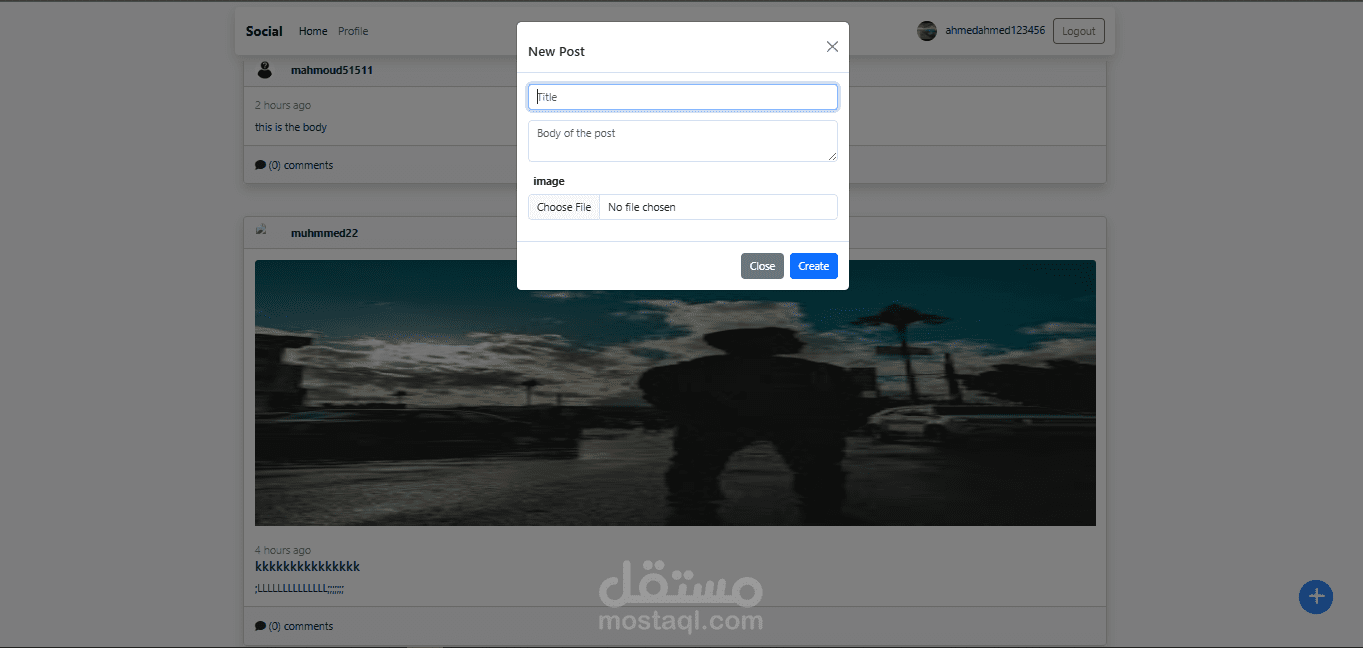Click the navbar user avatar picture
The height and width of the screenshot is (648, 1363).
click(x=927, y=31)
